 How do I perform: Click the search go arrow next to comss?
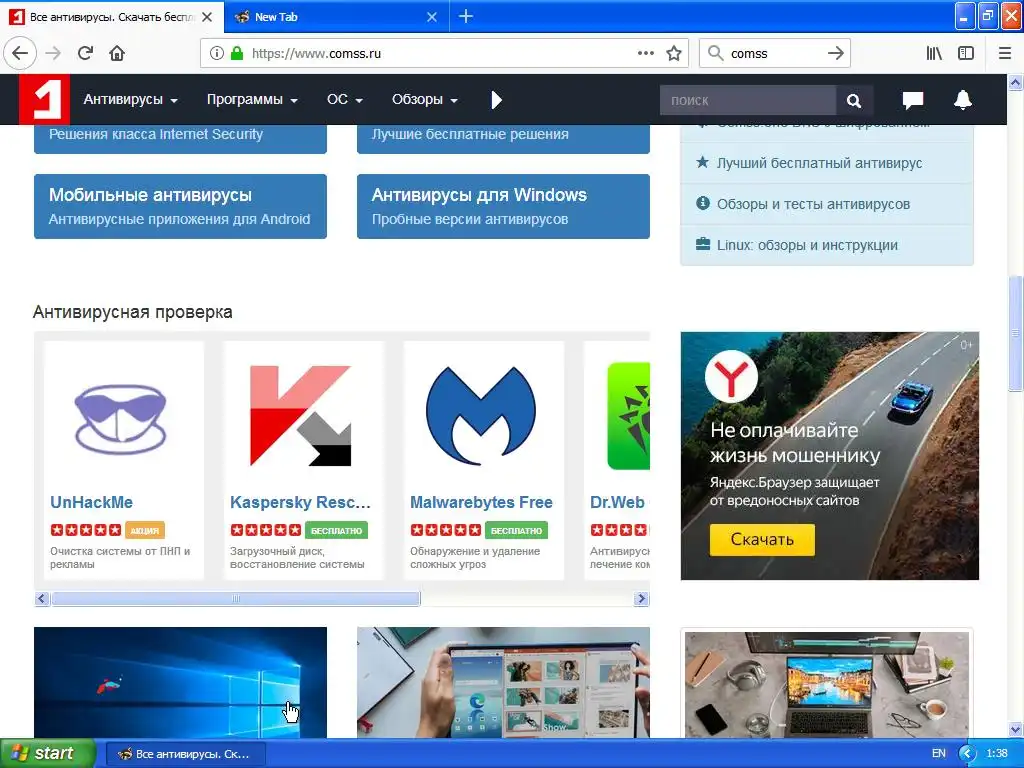pos(835,54)
